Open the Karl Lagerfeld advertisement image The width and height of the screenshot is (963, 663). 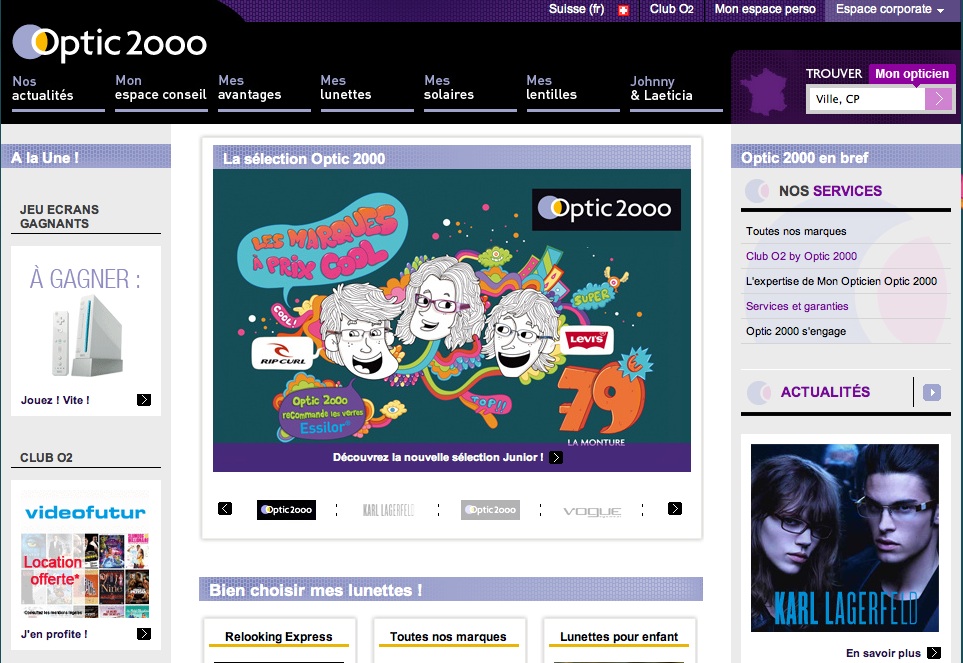844,538
